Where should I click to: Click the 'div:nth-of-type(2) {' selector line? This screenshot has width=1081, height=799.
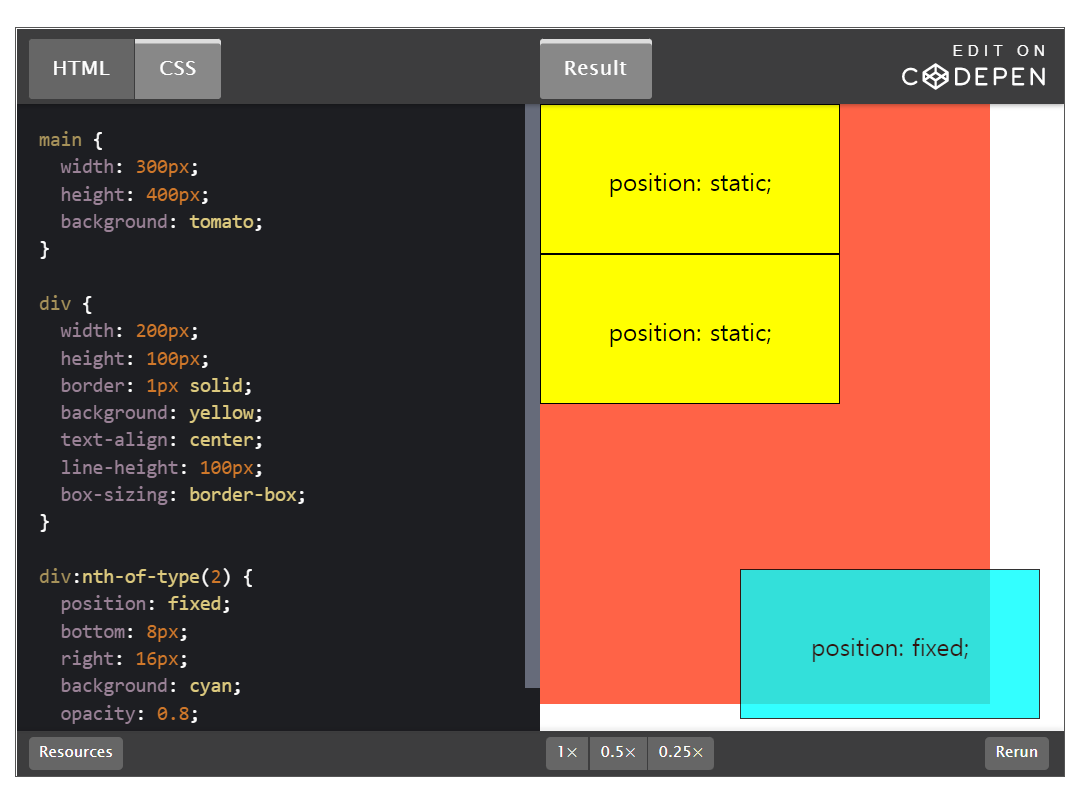click(146, 577)
